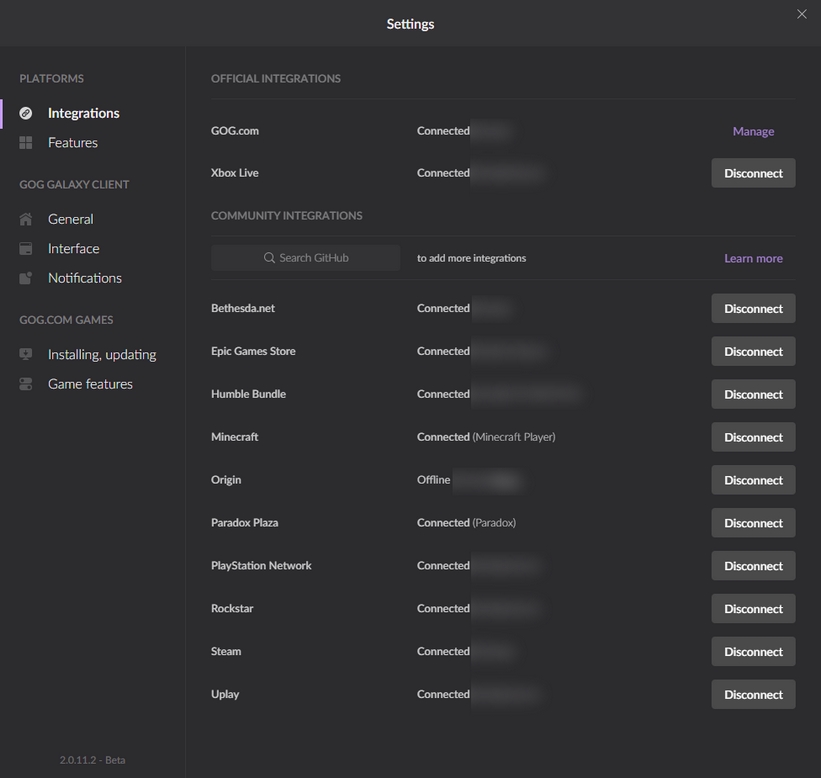Open the Features settings page
Screen dimensions: 821x778
coord(72,143)
